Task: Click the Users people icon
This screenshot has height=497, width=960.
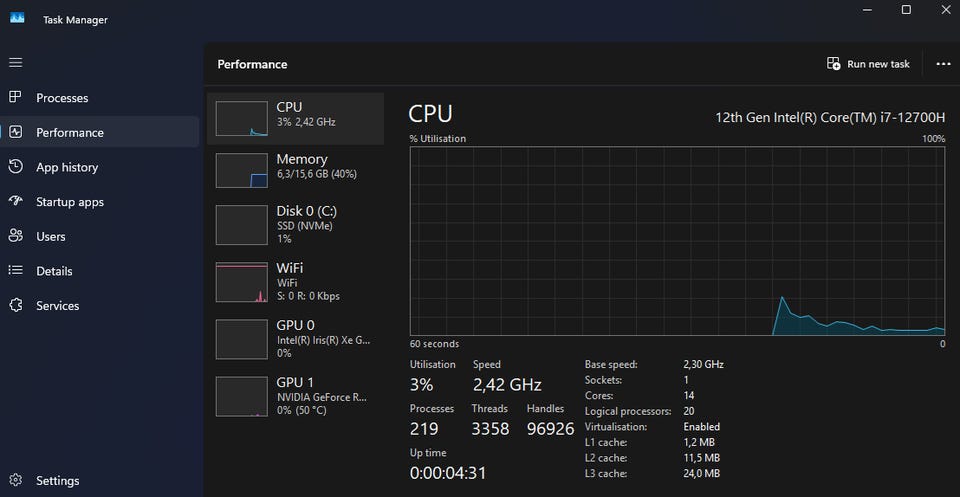Action: [x=15, y=236]
